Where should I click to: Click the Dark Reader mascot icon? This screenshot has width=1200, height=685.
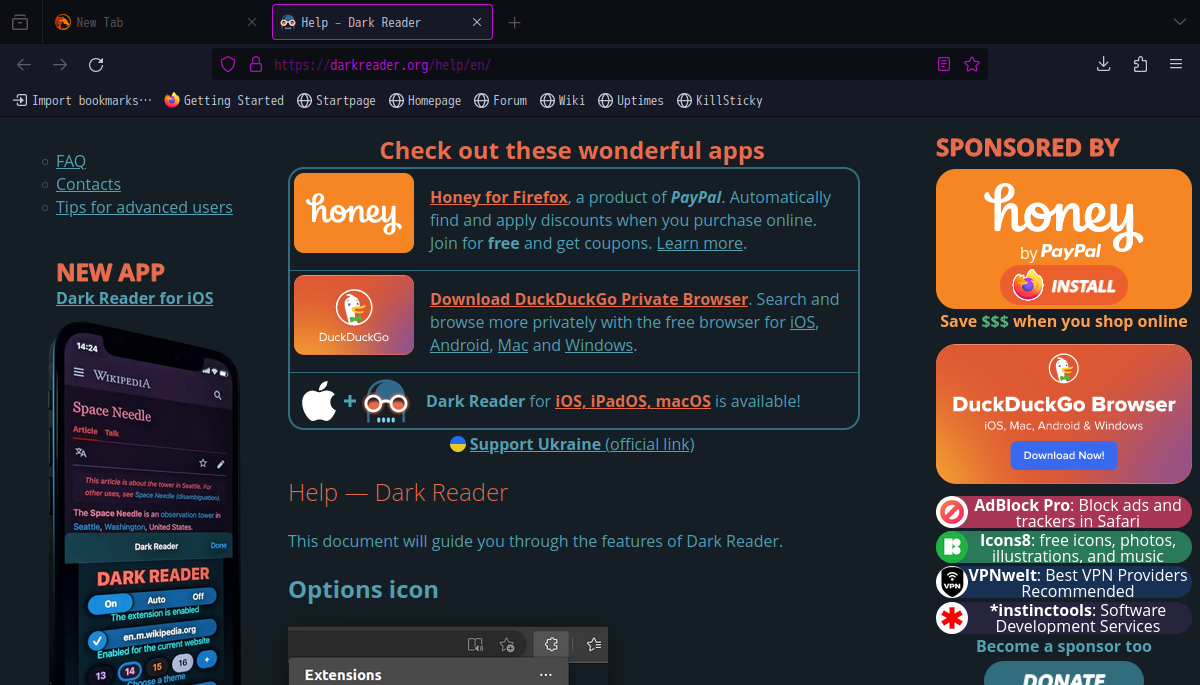coord(386,401)
